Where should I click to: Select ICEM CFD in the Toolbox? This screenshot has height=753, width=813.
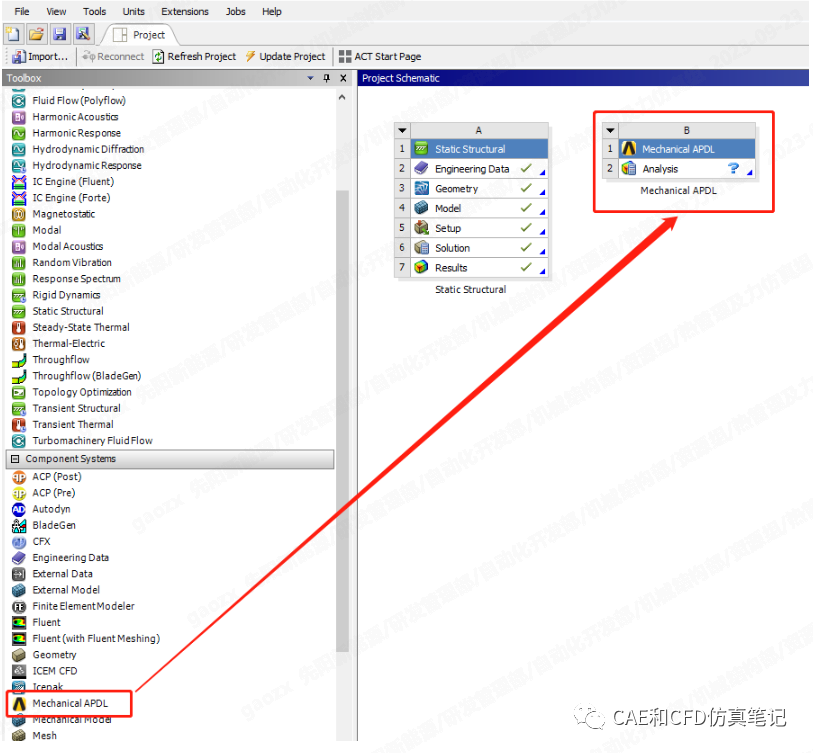pyautogui.click(x=55, y=671)
